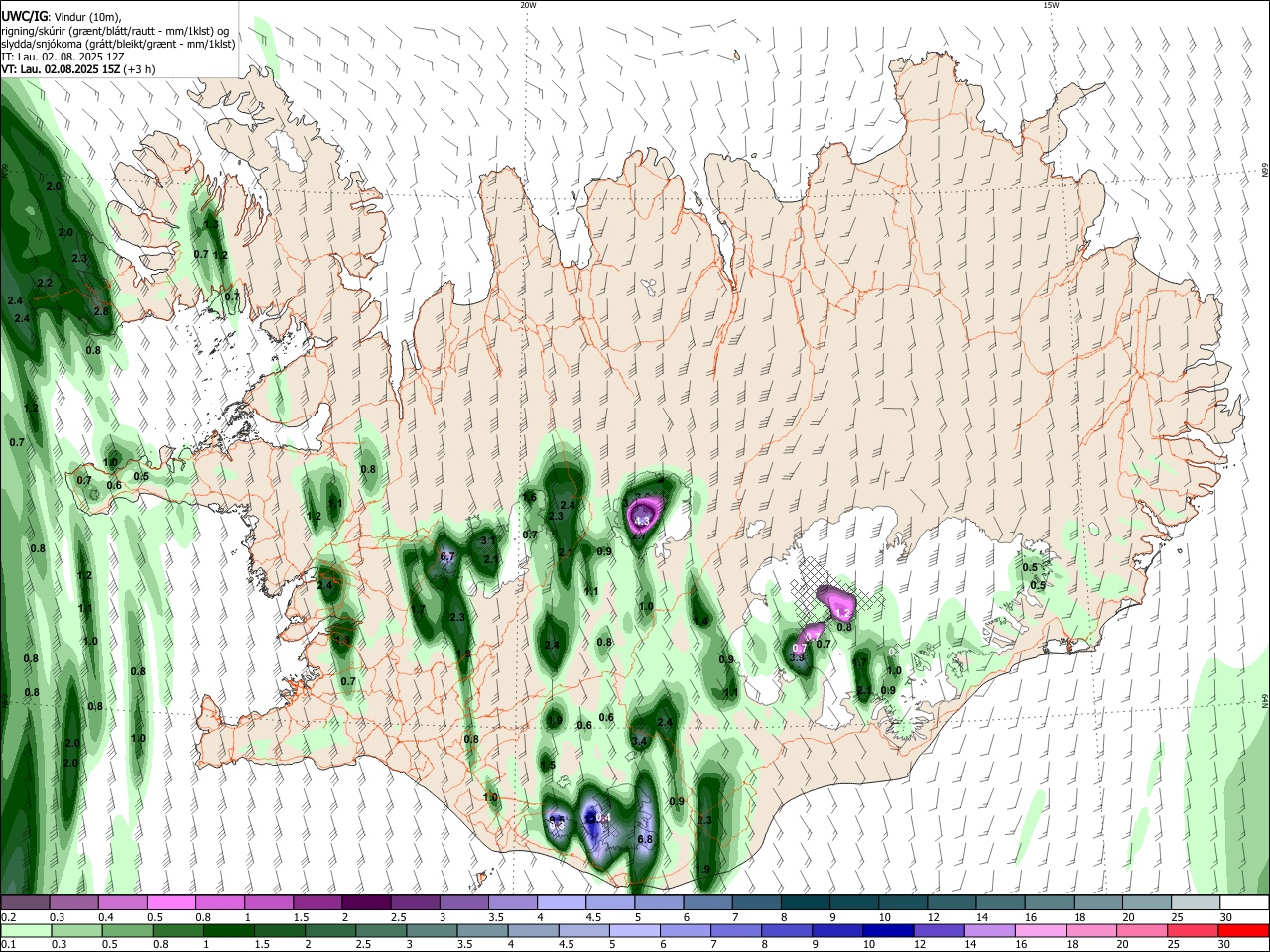Pick the darkest navy 10–12 rain legend swatch
Image resolution: width=1270 pixels, height=952 pixels.
coord(890,930)
